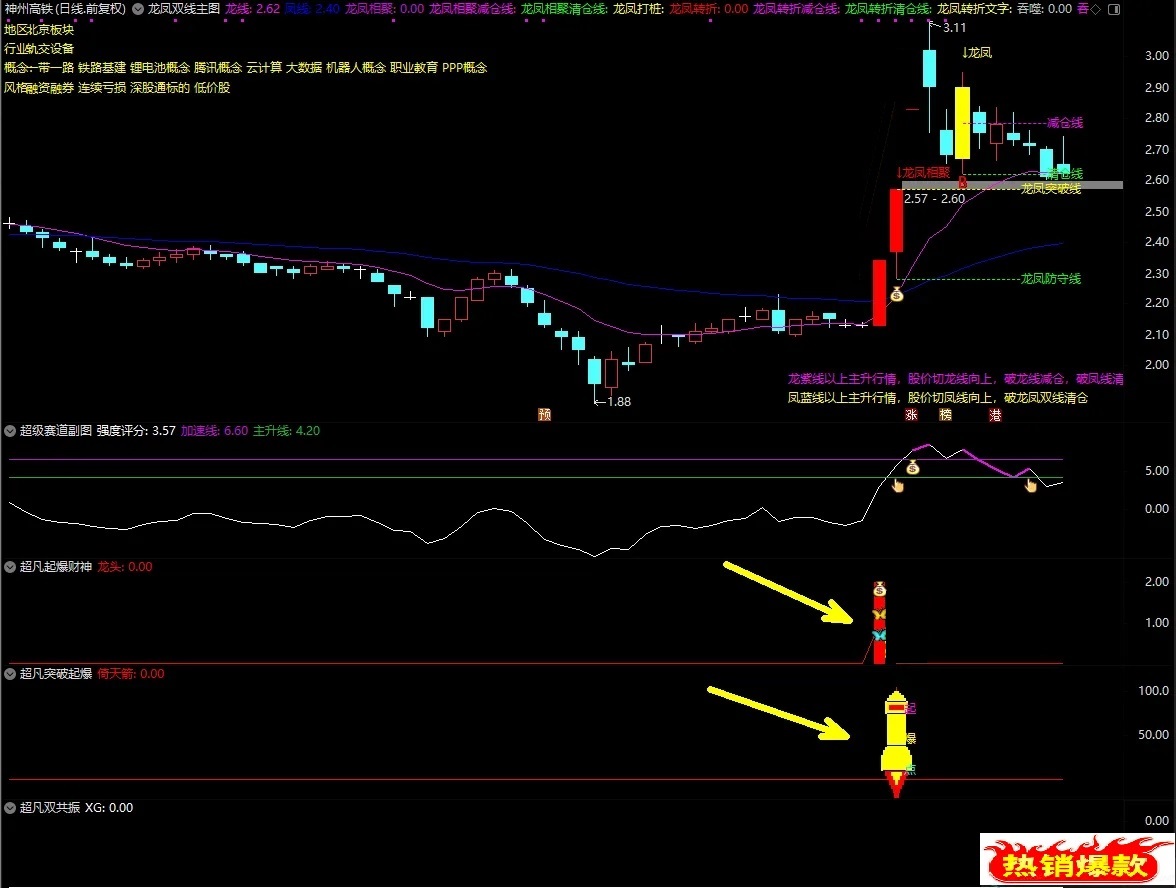The width and height of the screenshot is (1176, 888).
Task: Click the 2.57 - 2.60 range label
Action: (x=934, y=199)
